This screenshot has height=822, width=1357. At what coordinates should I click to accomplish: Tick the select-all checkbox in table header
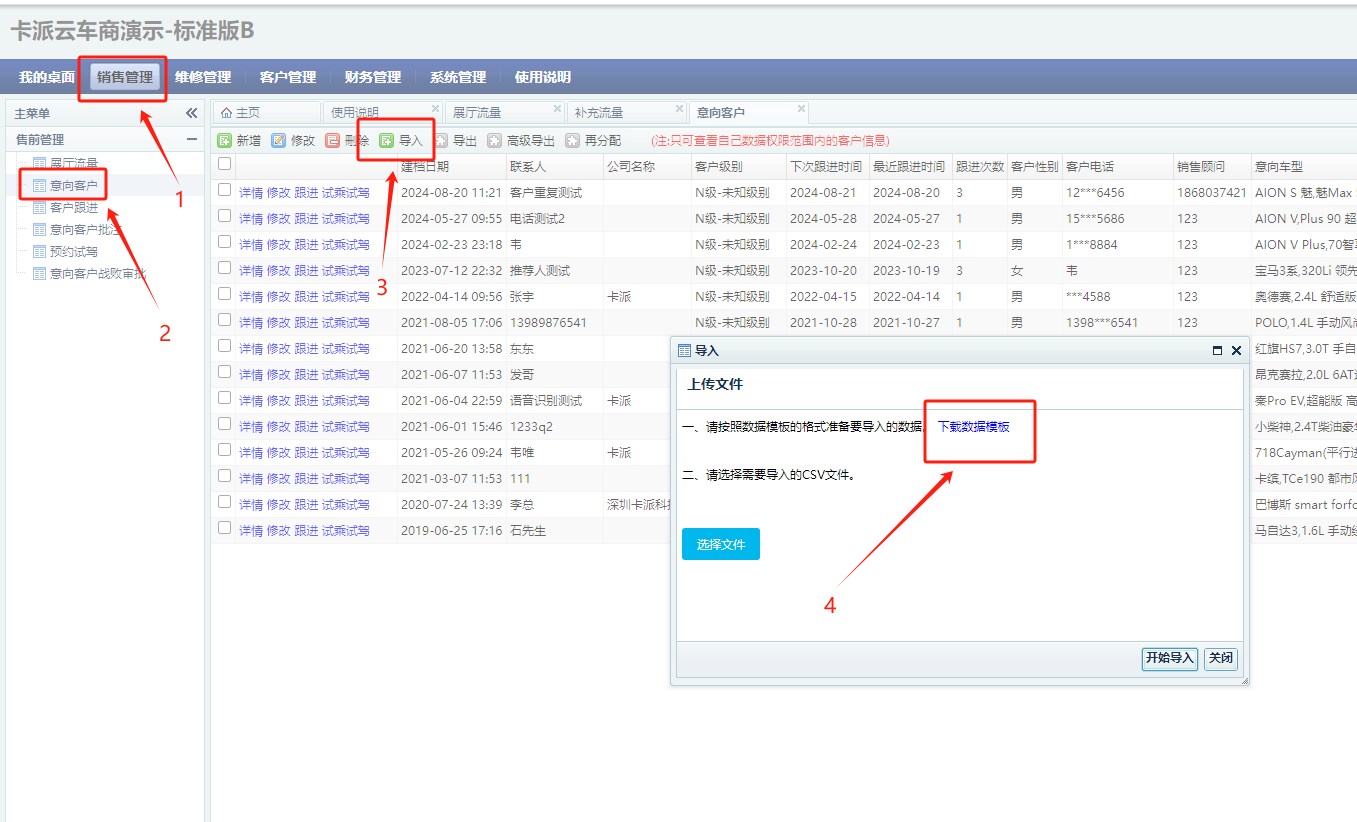coord(225,164)
